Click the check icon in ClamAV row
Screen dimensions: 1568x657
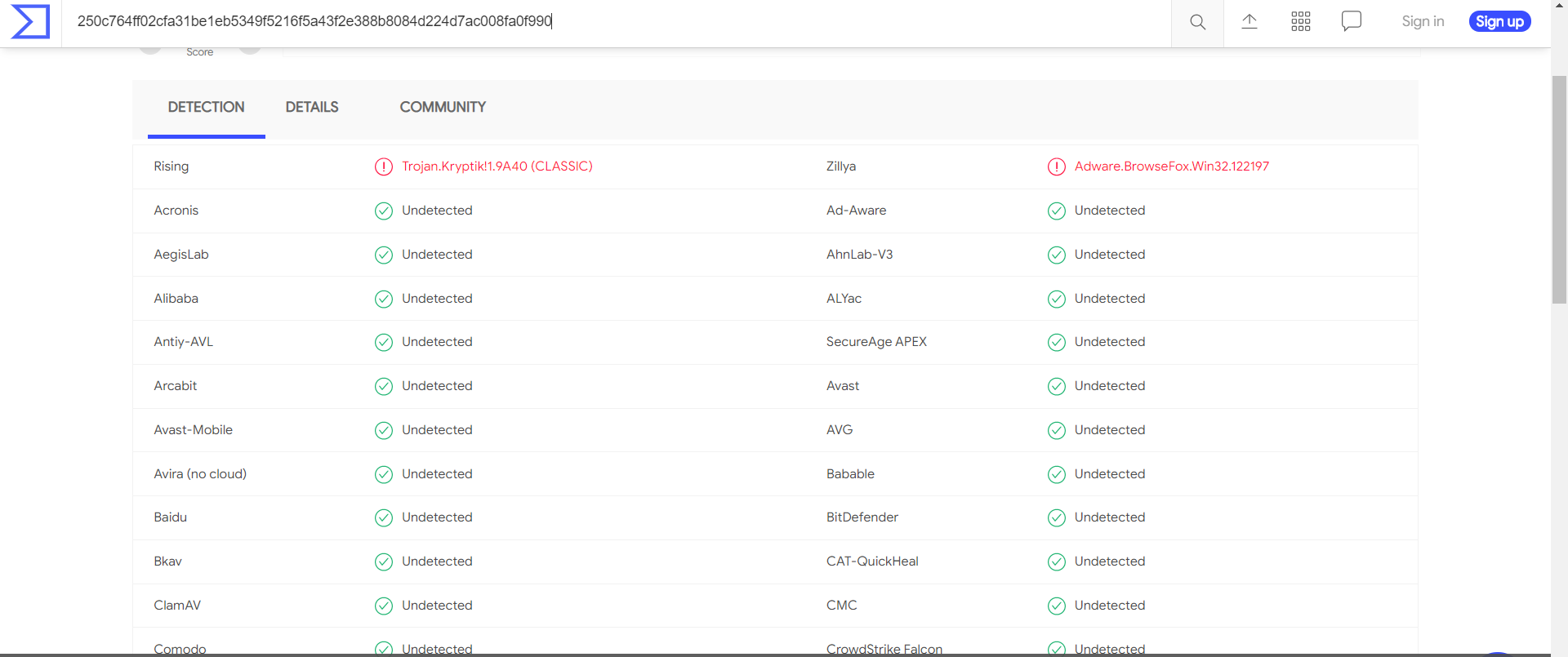click(384, 606)
